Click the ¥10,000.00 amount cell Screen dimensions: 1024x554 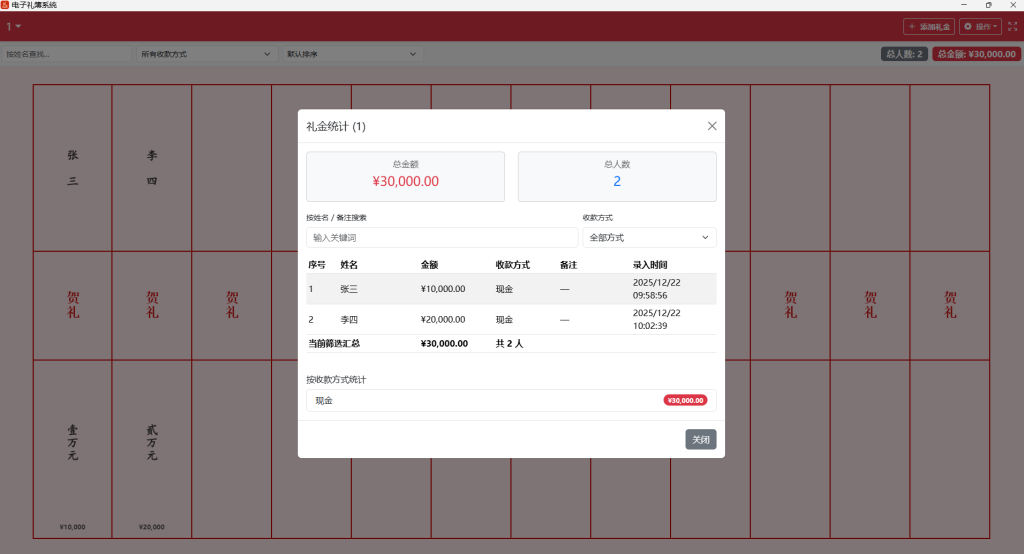click(x=443, y=289)
